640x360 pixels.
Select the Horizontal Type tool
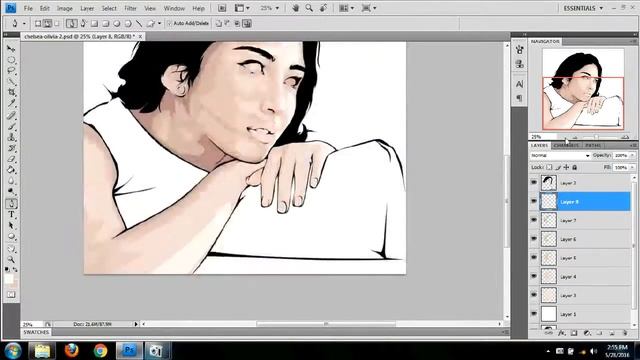coord(11,214)
